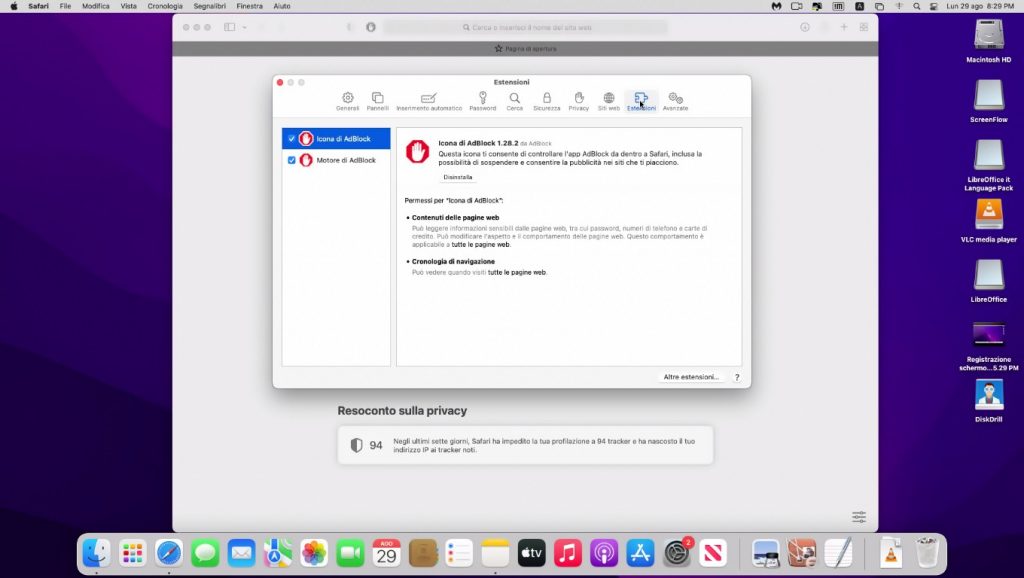
Task: Disable the Icona di AdBlock checkbox
Action: point(292,139)
